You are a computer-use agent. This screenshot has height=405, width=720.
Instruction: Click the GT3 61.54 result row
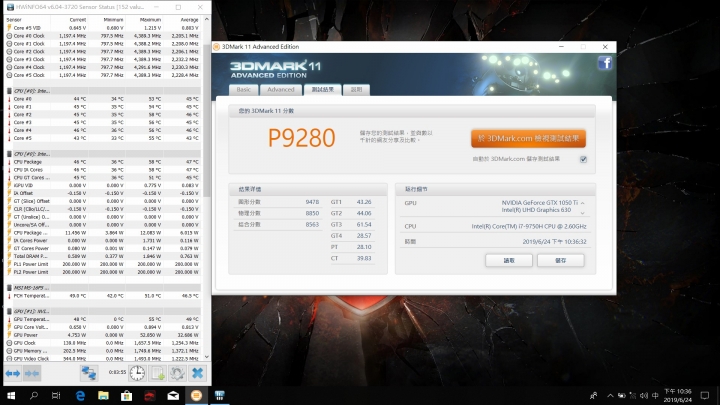tap(351, 225)
